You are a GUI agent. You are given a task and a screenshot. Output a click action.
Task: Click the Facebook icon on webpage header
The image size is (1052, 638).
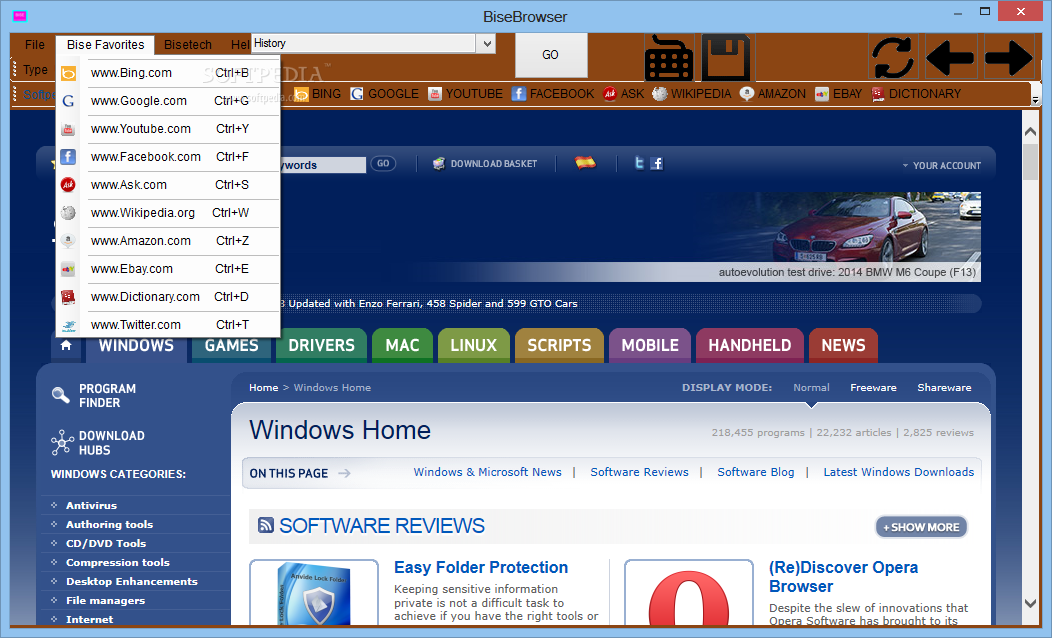coord(657,163)
